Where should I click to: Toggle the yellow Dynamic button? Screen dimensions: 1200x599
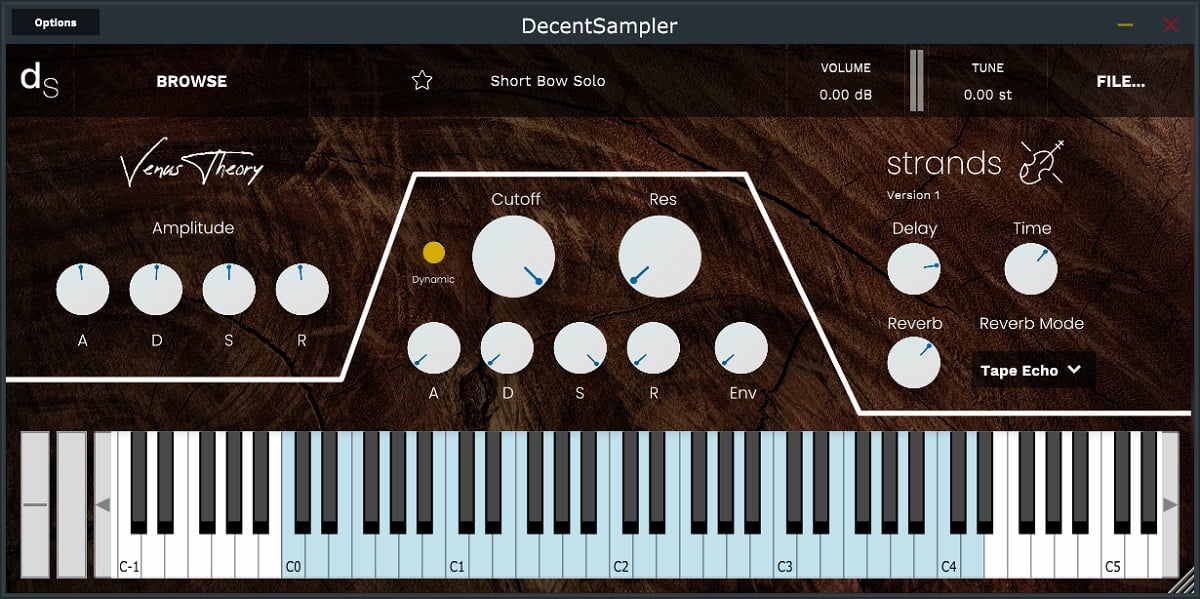(434, 252)
